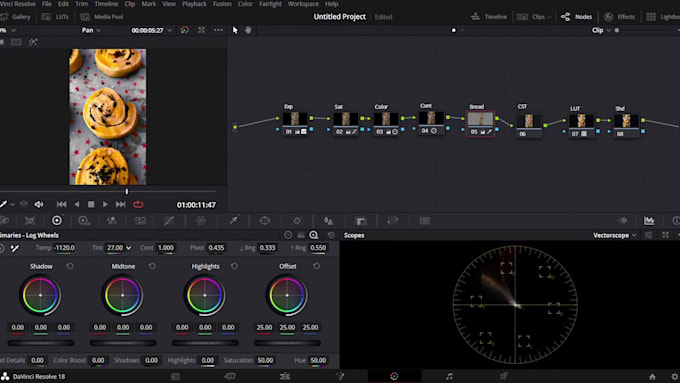Play the clip forward
680x383 pixels.
(x=105, y=204)
